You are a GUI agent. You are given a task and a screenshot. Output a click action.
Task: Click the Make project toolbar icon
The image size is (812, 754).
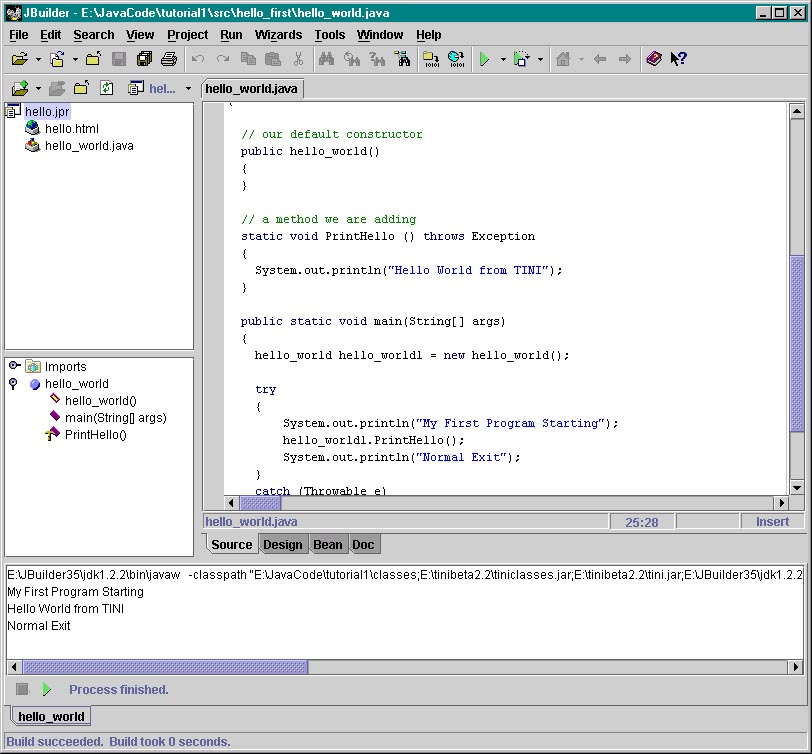coord(432,59)
